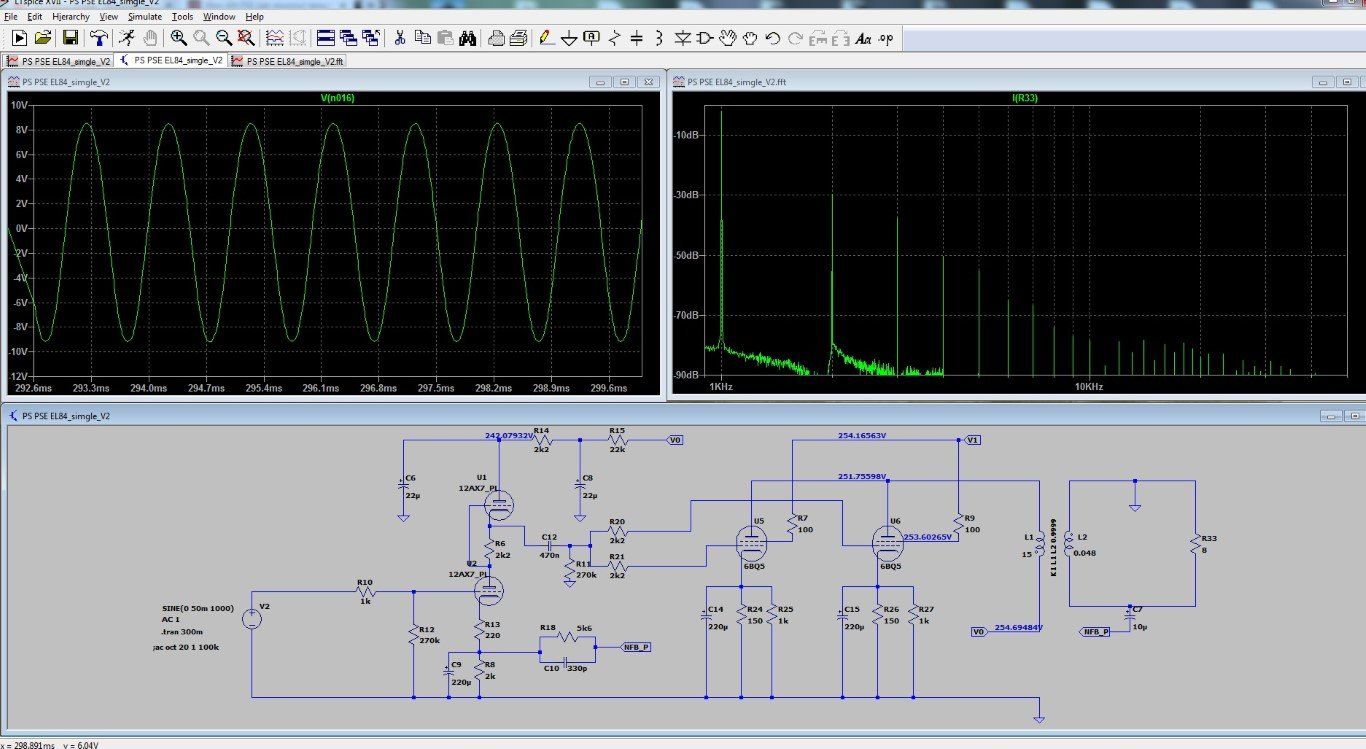The width and height of the screenshot is (1366, 749).
Task: Click the New Schematic toolbar icon
Action: [19, 38]
